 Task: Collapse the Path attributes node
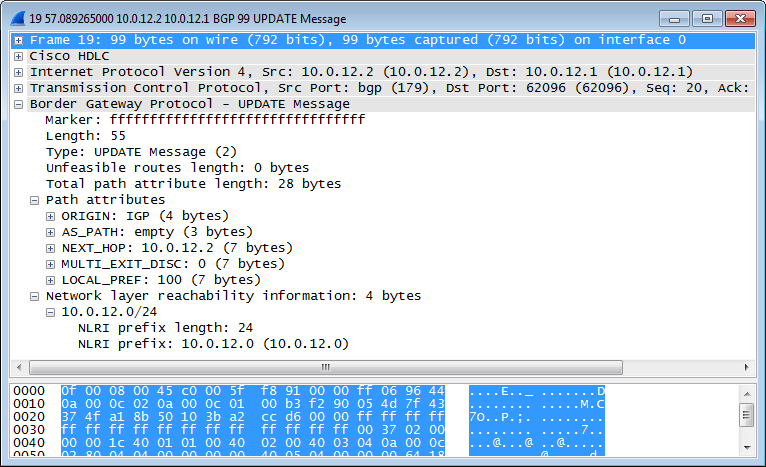point(34,200)
